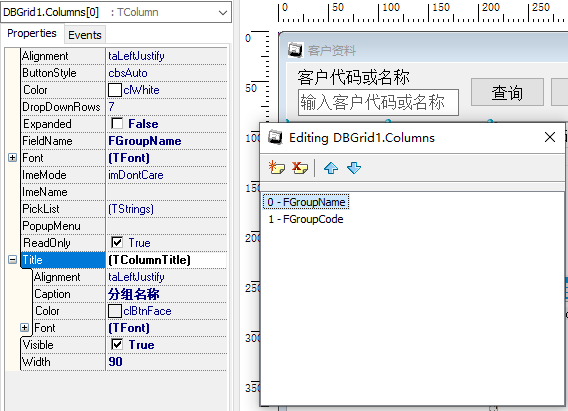
Task: Click the PopupMenu property row
Action: click(x=124, y=226)
